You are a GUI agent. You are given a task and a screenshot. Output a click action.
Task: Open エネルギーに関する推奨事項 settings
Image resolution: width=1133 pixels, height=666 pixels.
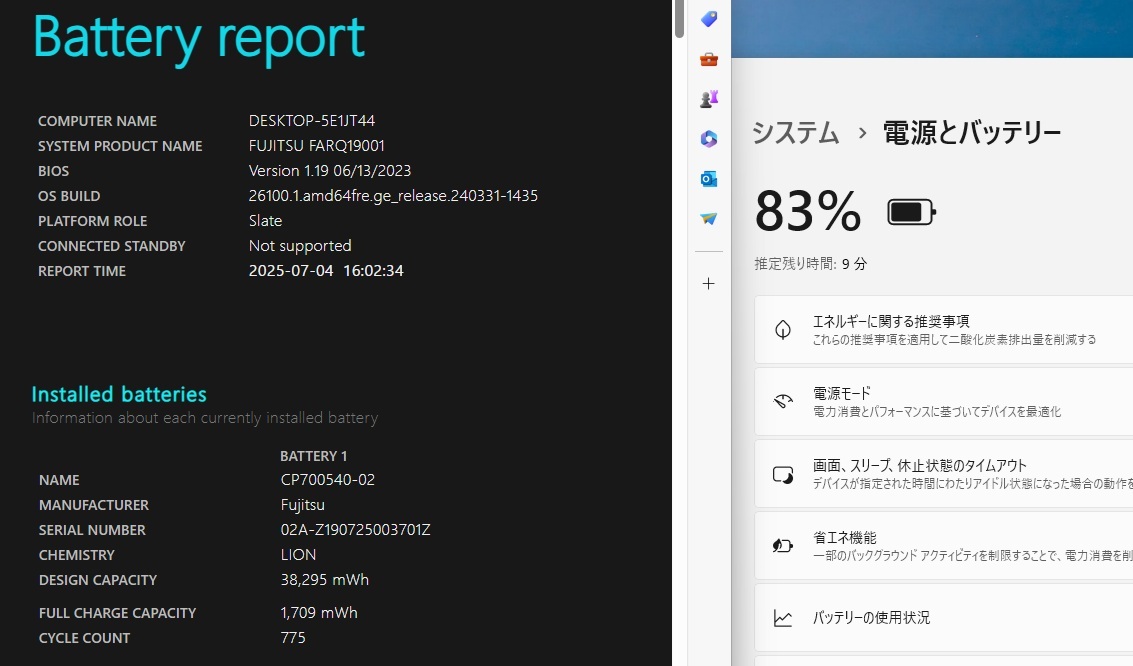tap(944, 329)
